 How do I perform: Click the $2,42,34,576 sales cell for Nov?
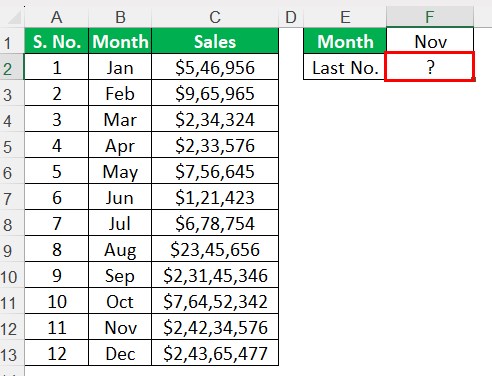coord(215,327)
